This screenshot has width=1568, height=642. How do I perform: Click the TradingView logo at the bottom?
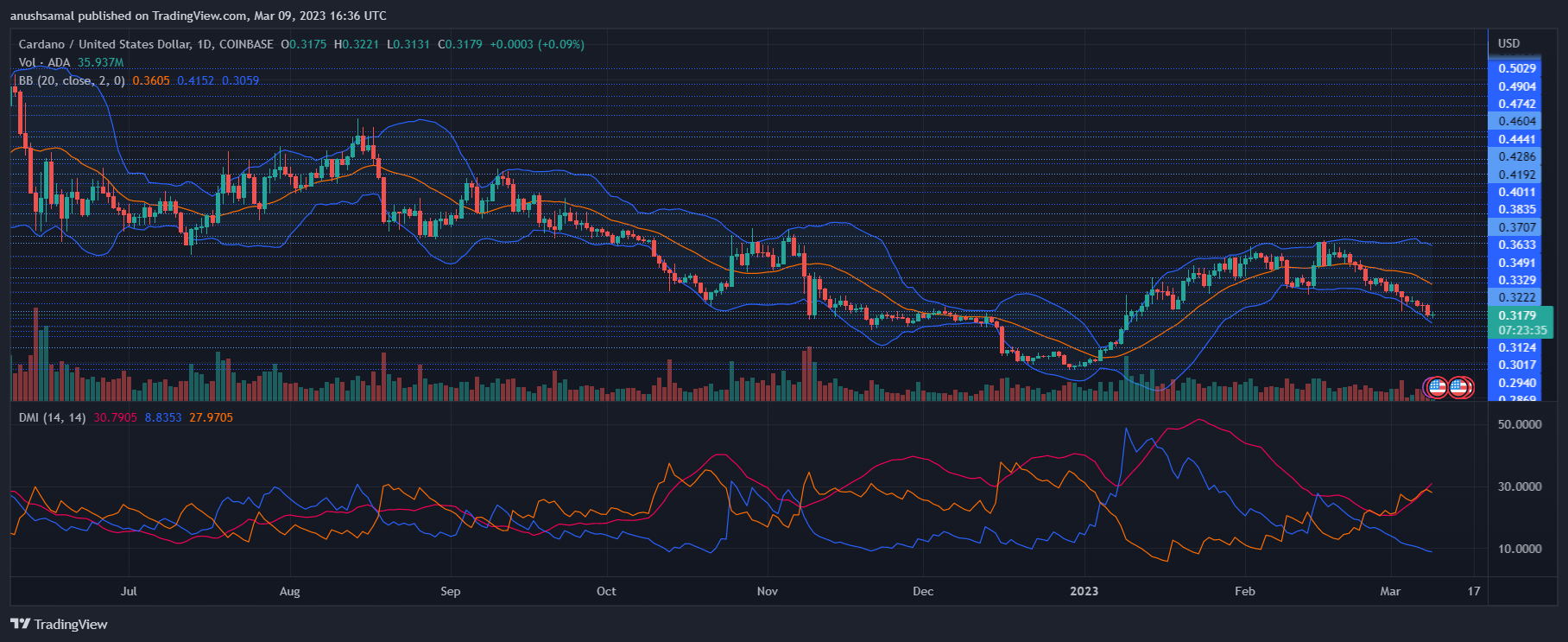[60, 624]
